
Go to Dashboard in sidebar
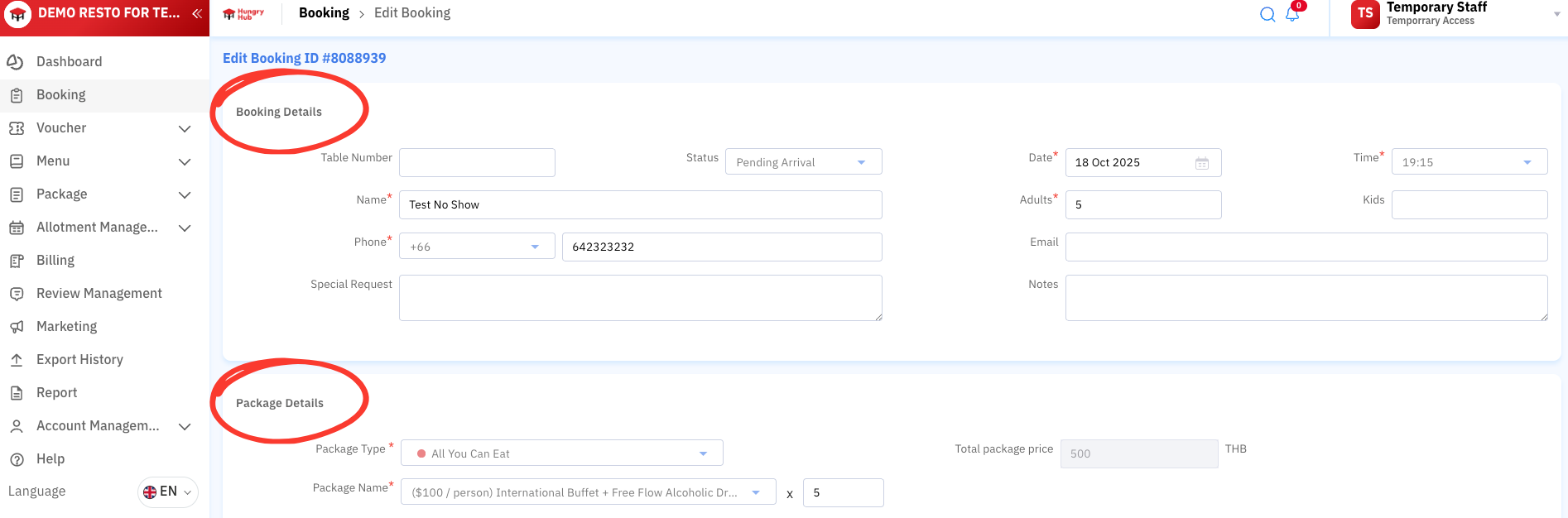click(104, 62)
